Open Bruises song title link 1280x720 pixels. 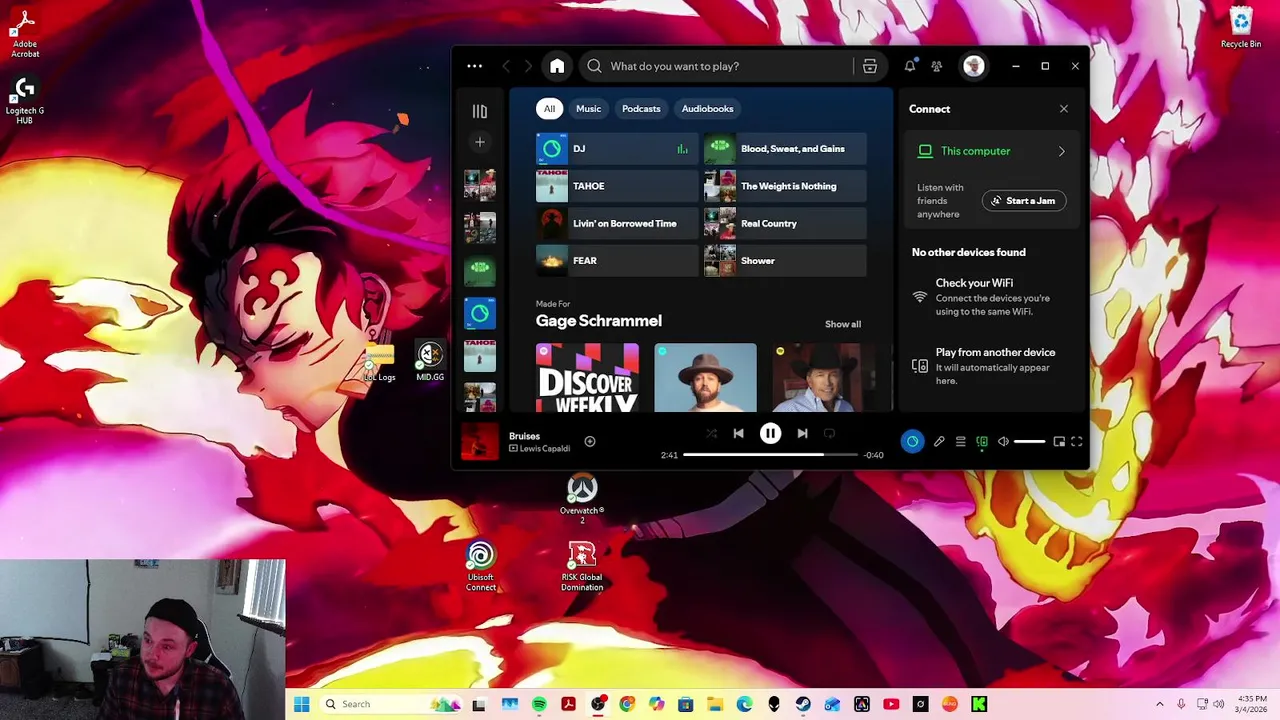tap(524, 436)
